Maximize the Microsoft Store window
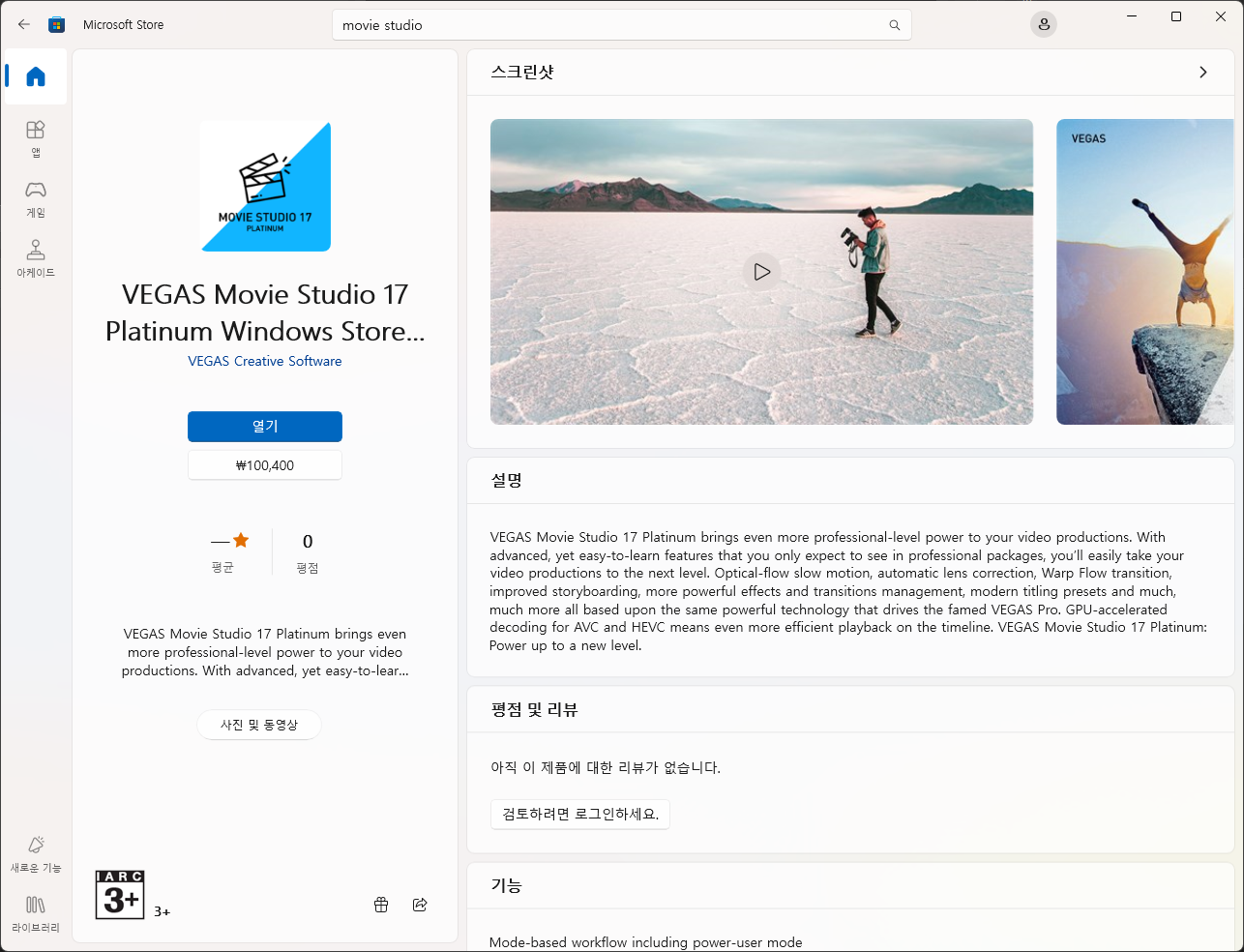 click(x=1176, y=16)
